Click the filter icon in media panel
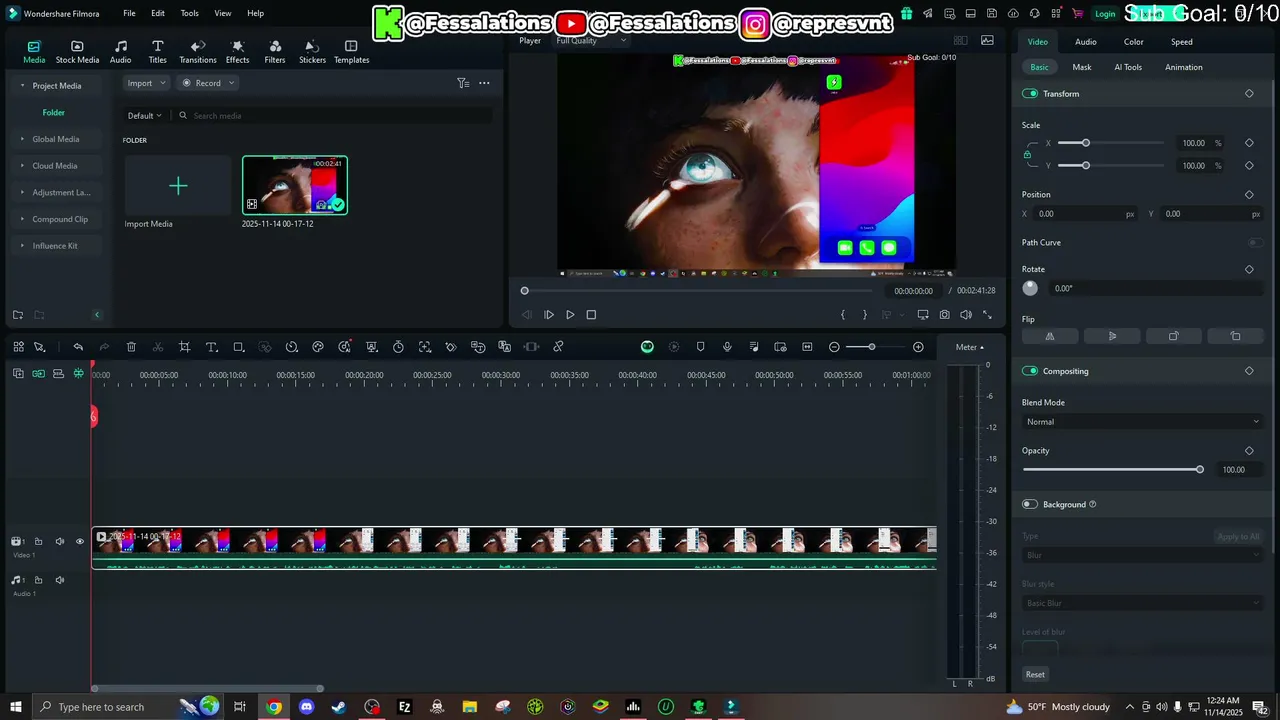The height and width of the screenshot is (720, 1280). tap(463, 83)
